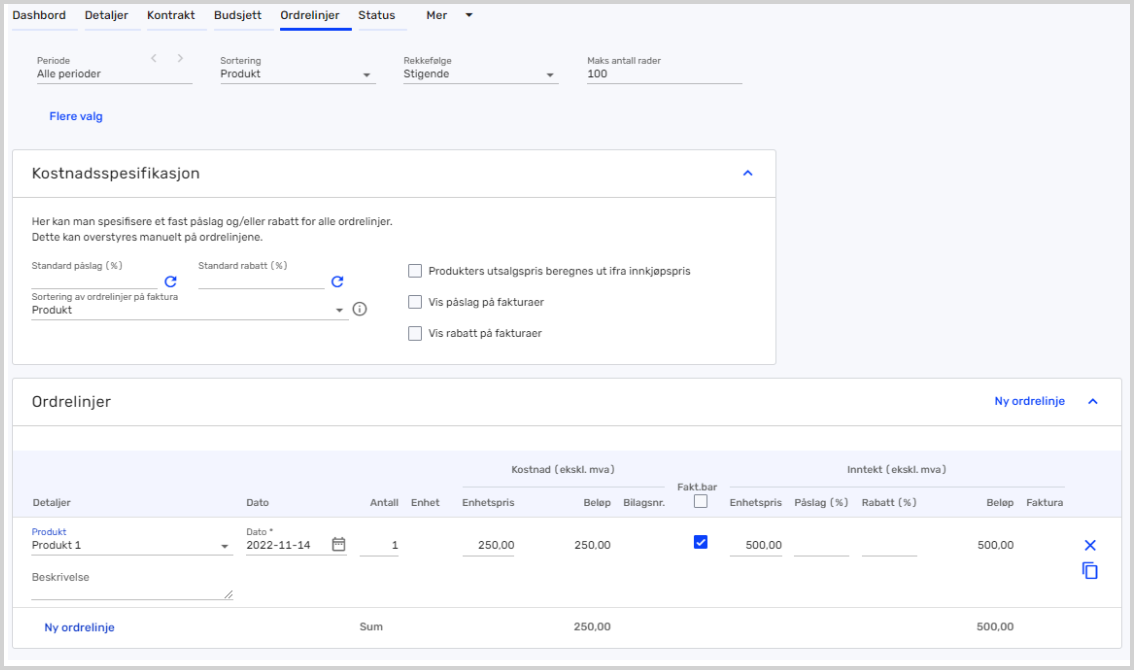Delete the Produkt 1 order line
Viewport: 1134px width, 670px height.
pyautogui.click(x=1090, y=545)
